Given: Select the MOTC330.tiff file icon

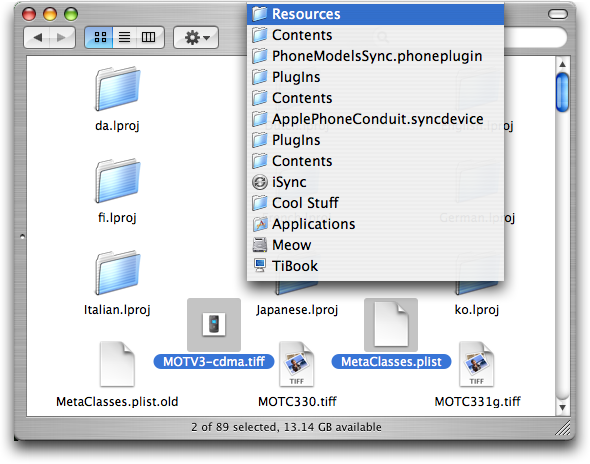Looking at the screenshot, I should [x=297, y=364].
